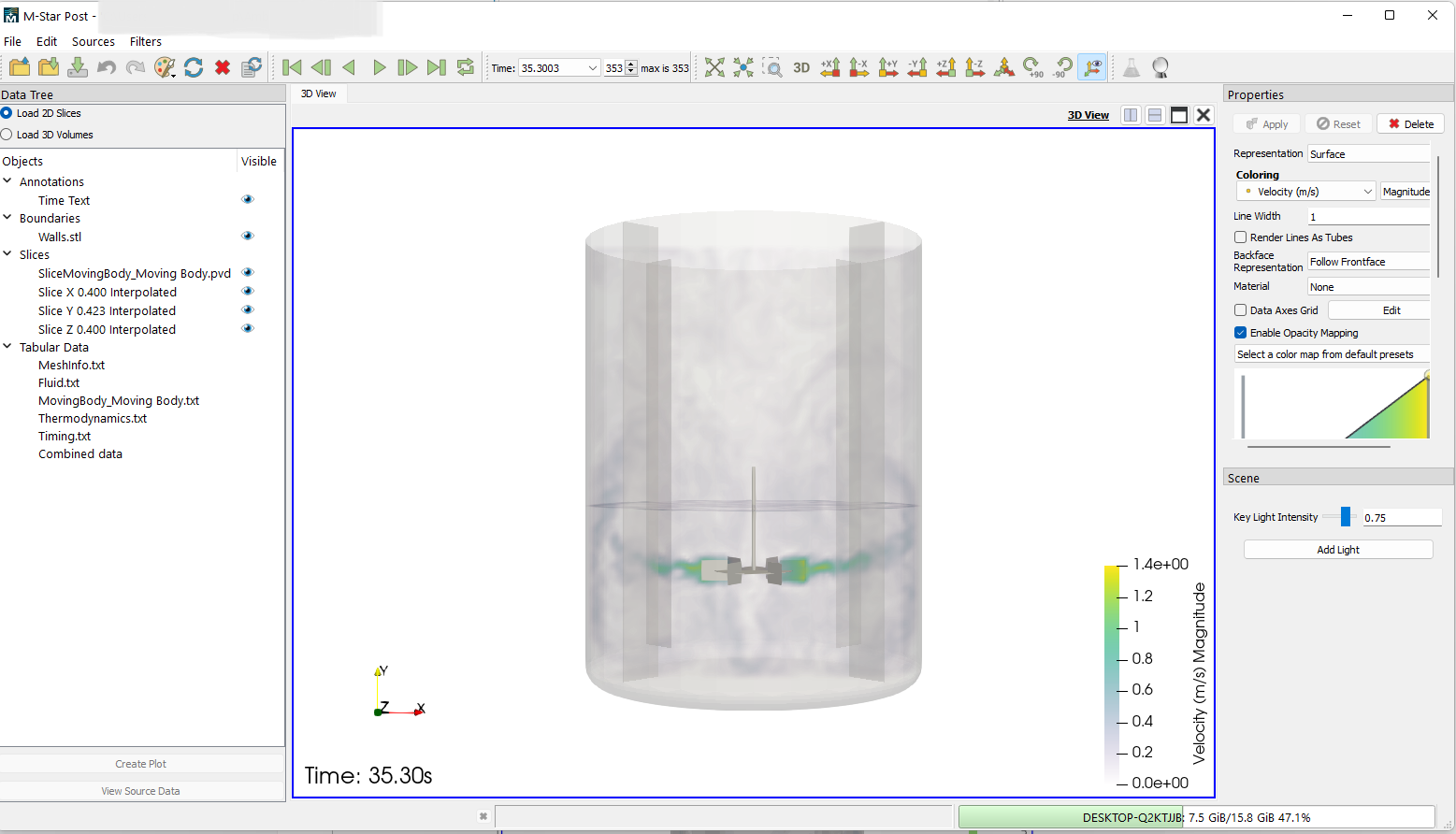Viewport: 1456px width, 834px height.
Task: Toggle visibility of Walls.stl
Action: click(248, 236)
